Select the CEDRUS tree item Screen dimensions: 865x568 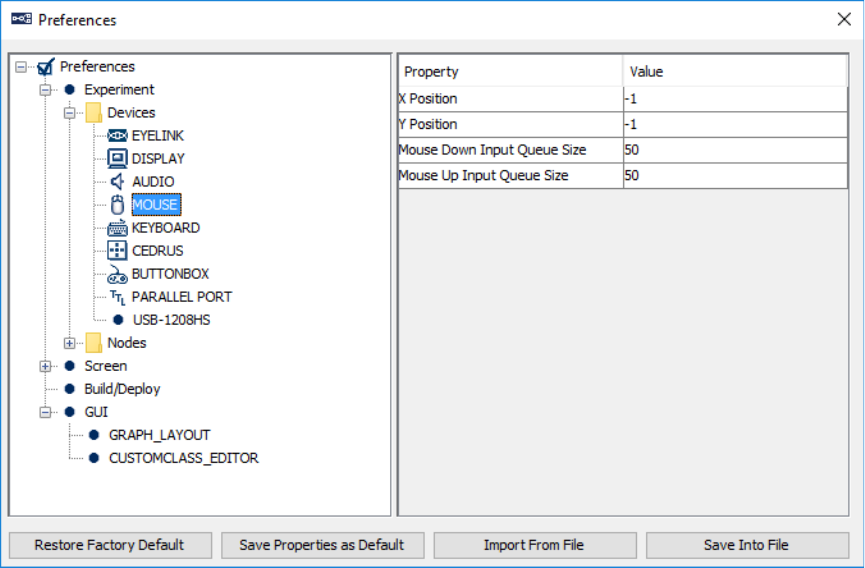157,251
